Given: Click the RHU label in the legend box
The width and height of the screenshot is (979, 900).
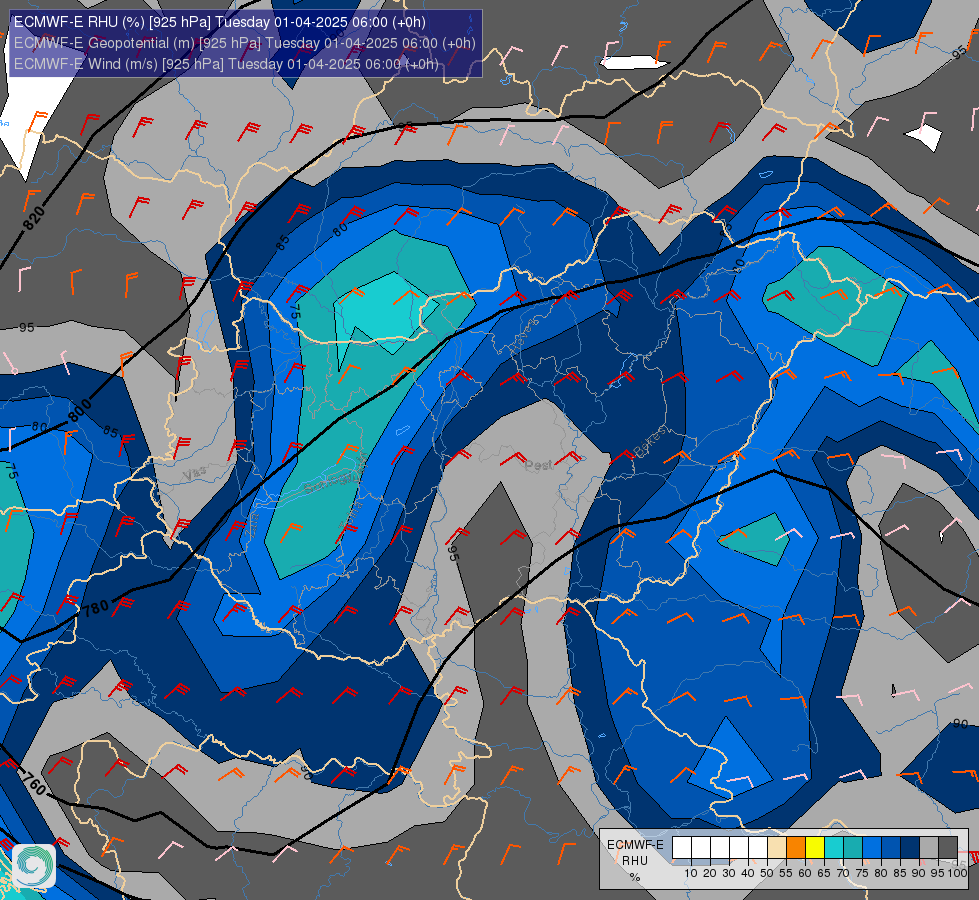Looking at the screenshot, I should [635, 861].
